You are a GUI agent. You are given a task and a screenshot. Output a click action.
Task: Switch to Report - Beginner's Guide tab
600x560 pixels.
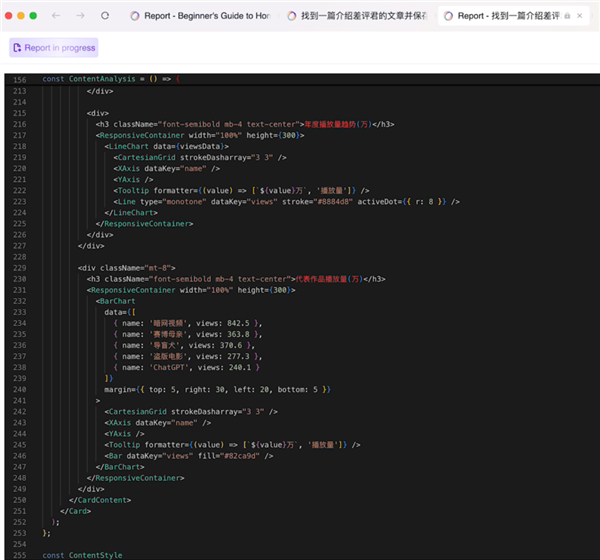[x=205, y=16]
